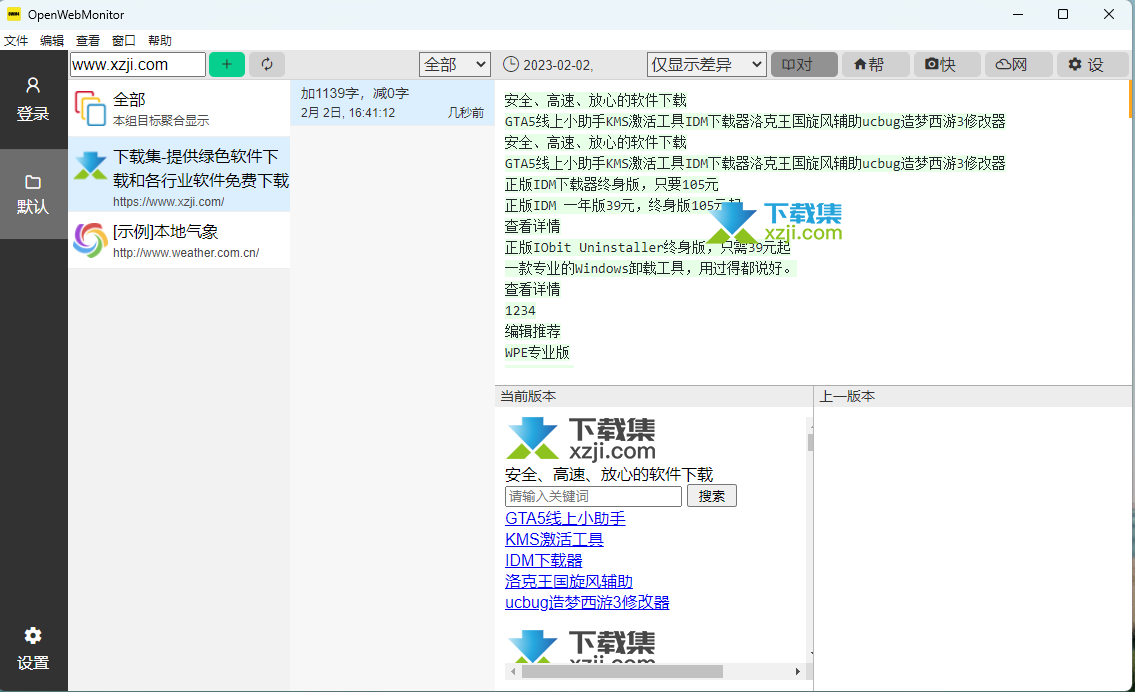Open the 编辑 menu

tap(52, 41)
